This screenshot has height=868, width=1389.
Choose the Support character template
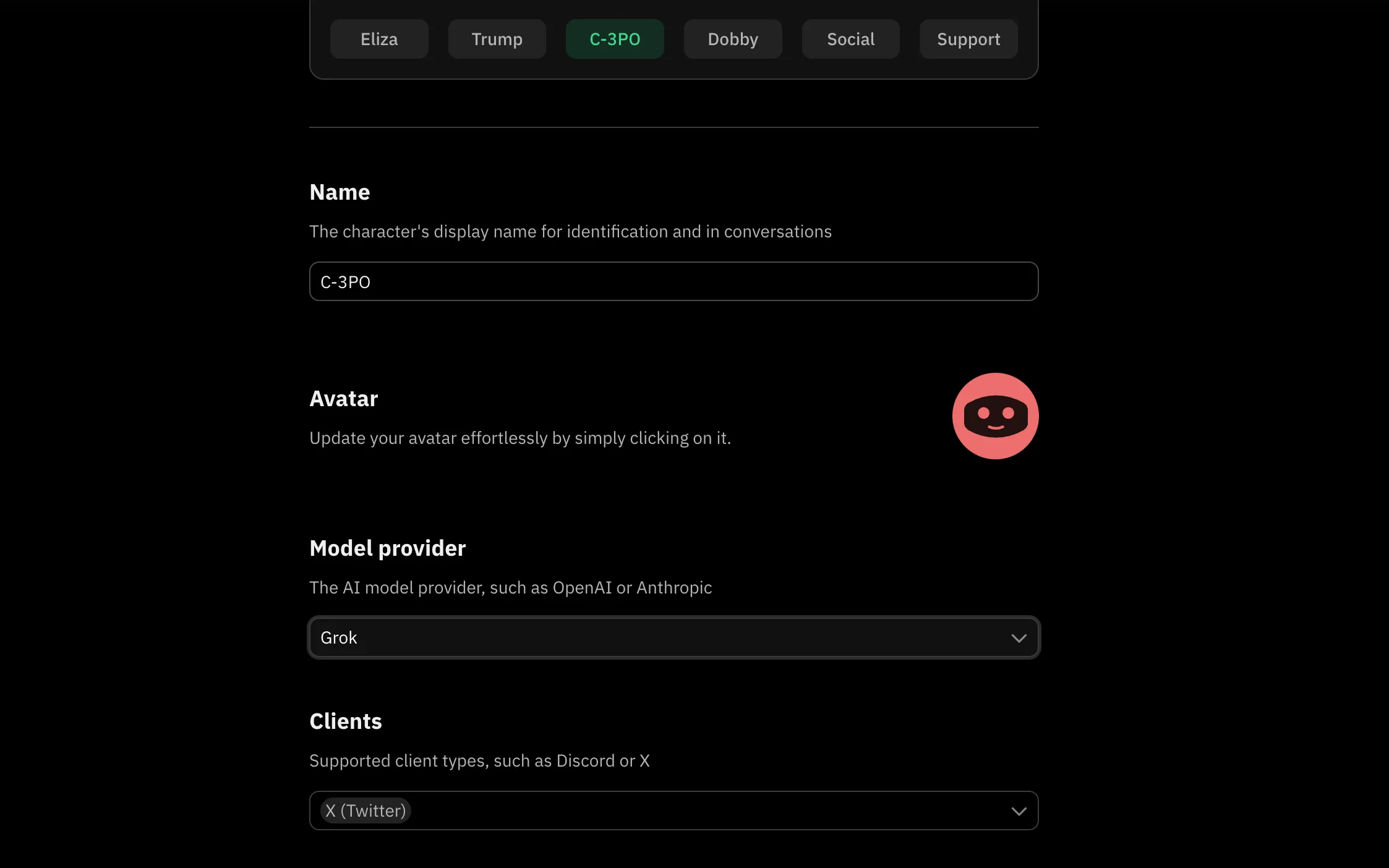coord(968,39)
